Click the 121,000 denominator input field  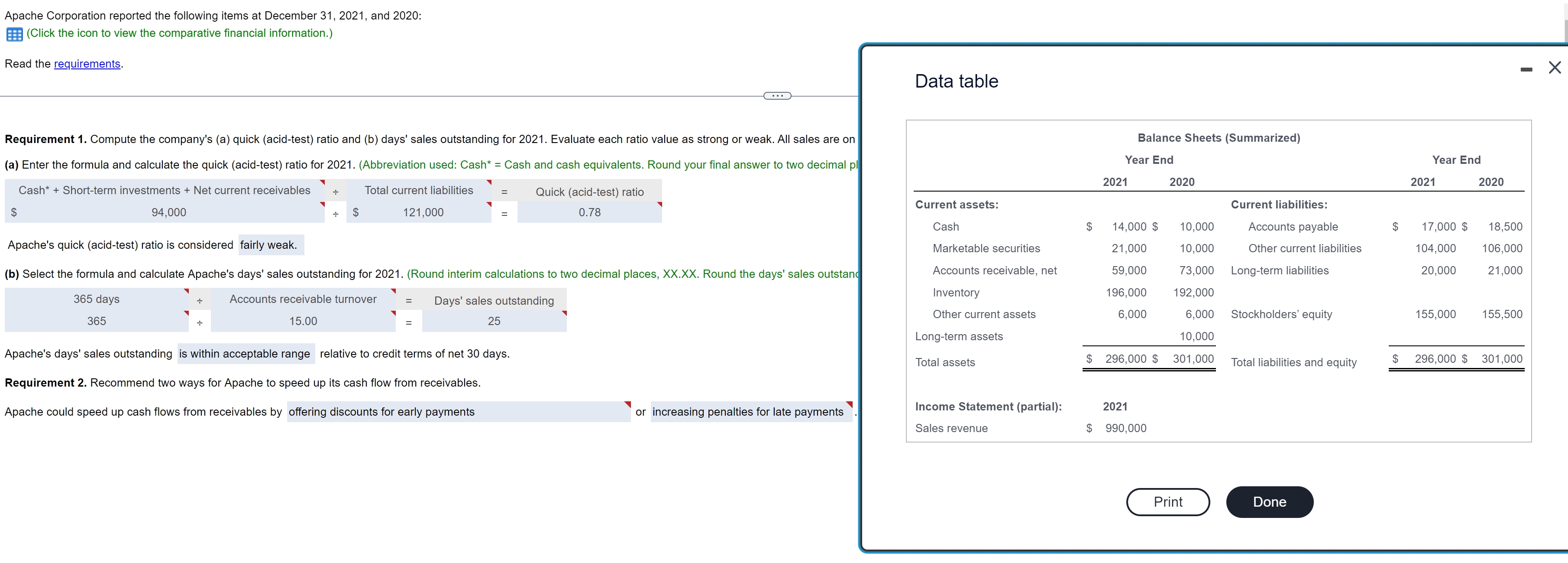pos(423,213)
